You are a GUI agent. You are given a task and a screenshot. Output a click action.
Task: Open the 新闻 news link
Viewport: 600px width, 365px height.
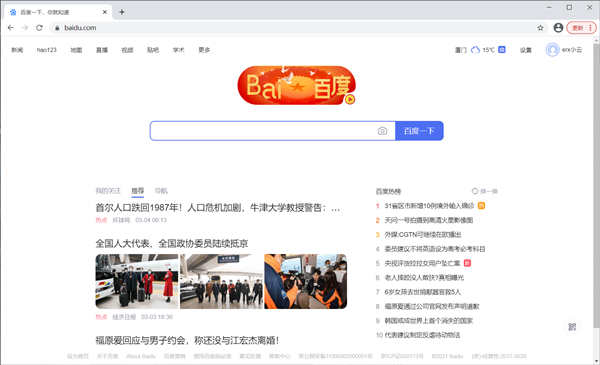pyautogui.click(x=17, y=50)
